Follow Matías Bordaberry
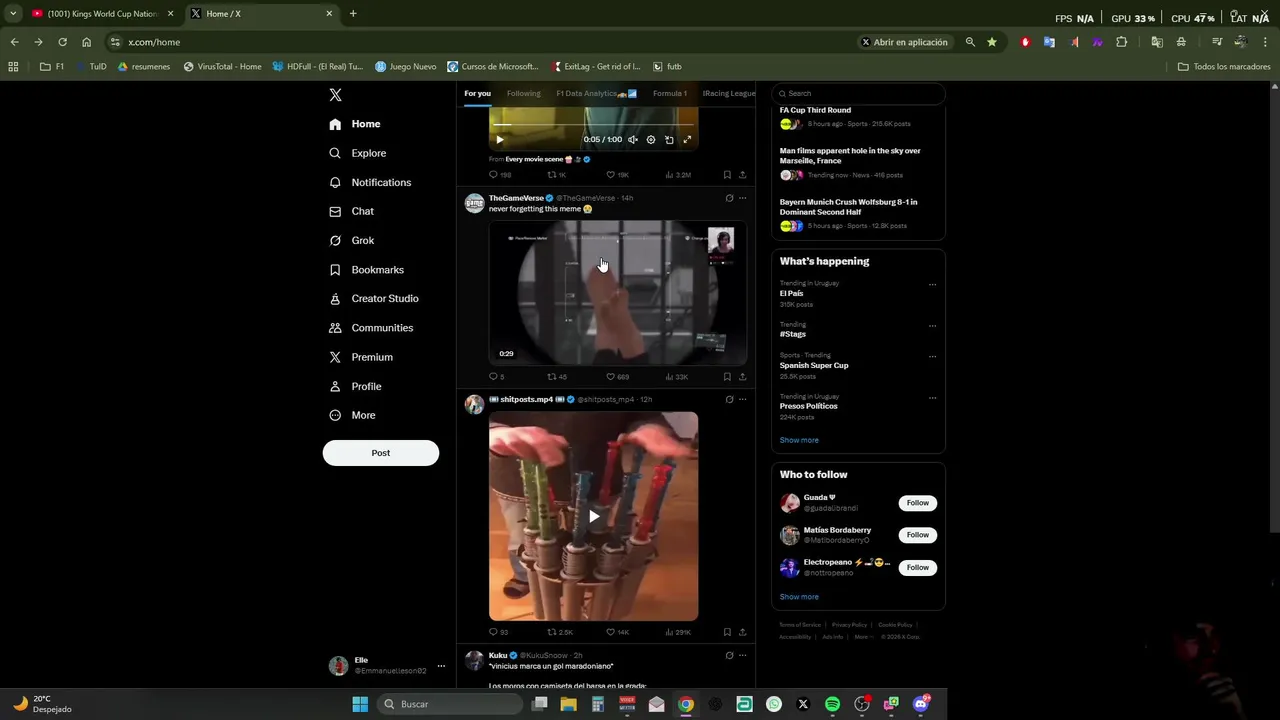 click(x=917, y=535)
